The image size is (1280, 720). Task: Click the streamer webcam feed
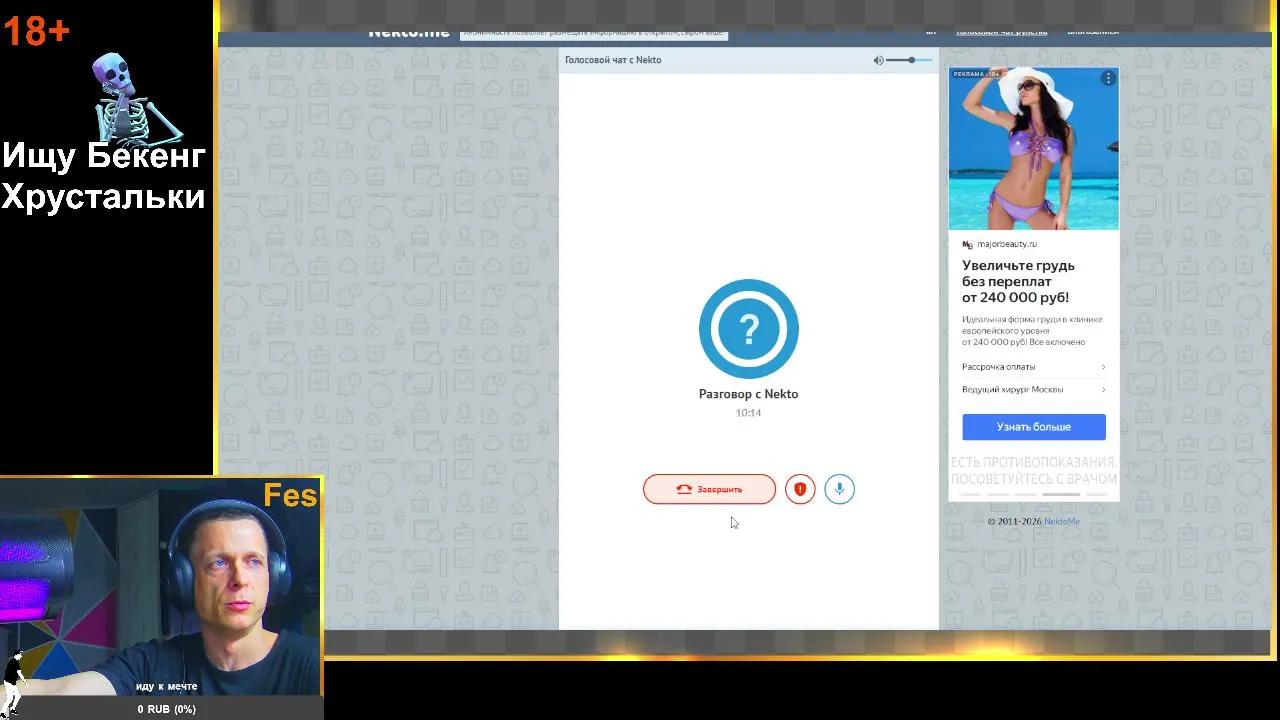[x=160, y=585]
